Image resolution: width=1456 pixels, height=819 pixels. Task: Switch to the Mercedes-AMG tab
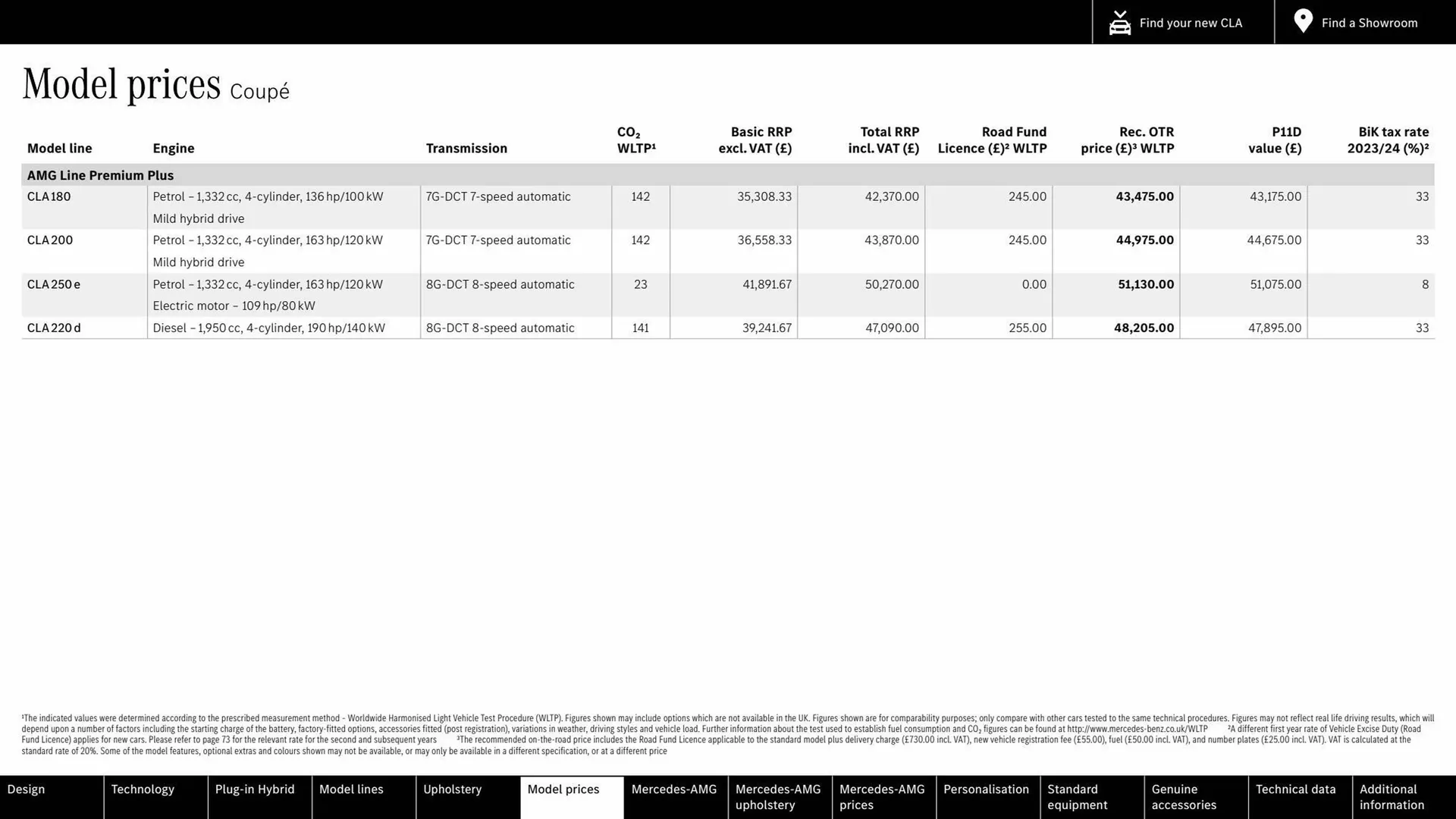coord(674,797)
